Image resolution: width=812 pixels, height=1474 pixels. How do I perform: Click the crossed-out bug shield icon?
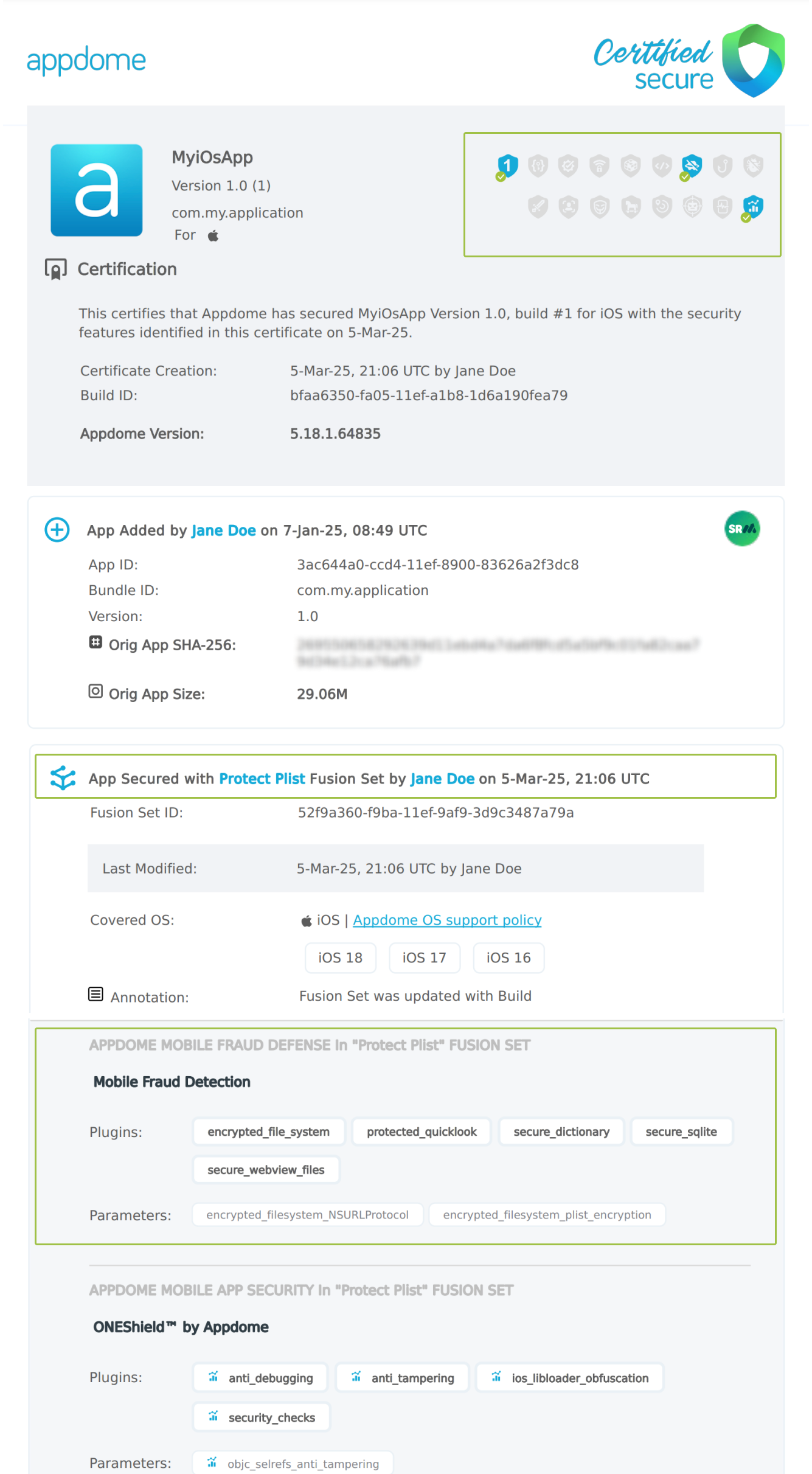coord(754,165)
